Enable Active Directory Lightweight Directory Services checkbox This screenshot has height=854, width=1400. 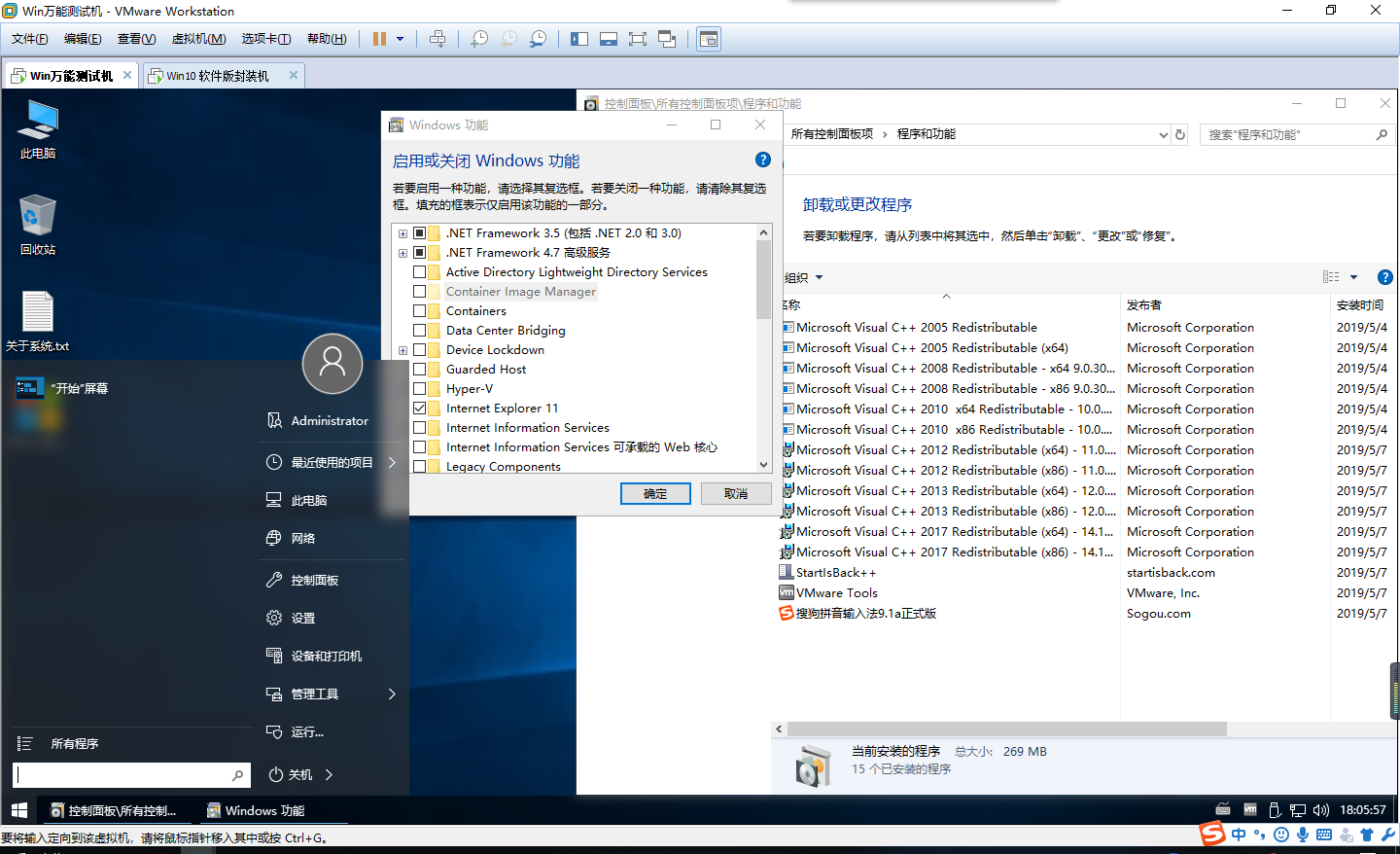click(x=420, y=272)
